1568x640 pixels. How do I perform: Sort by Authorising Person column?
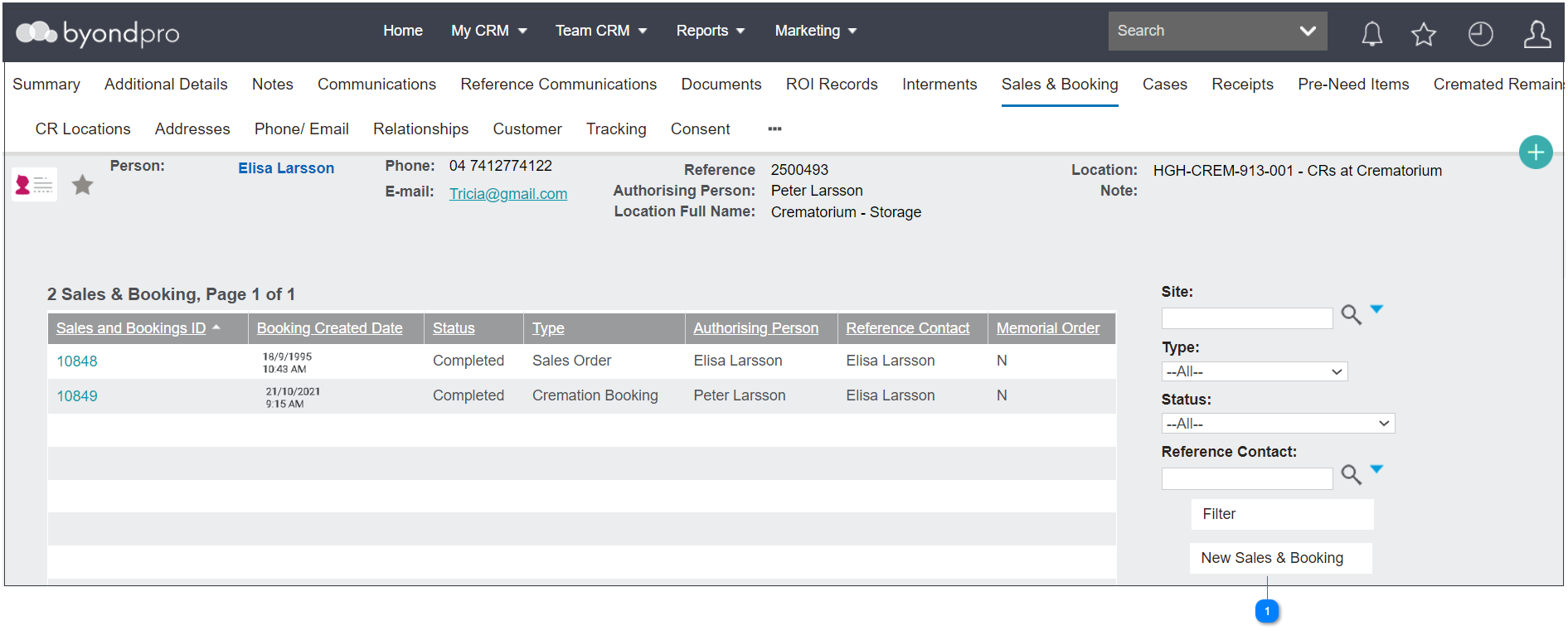pos(756,328)
